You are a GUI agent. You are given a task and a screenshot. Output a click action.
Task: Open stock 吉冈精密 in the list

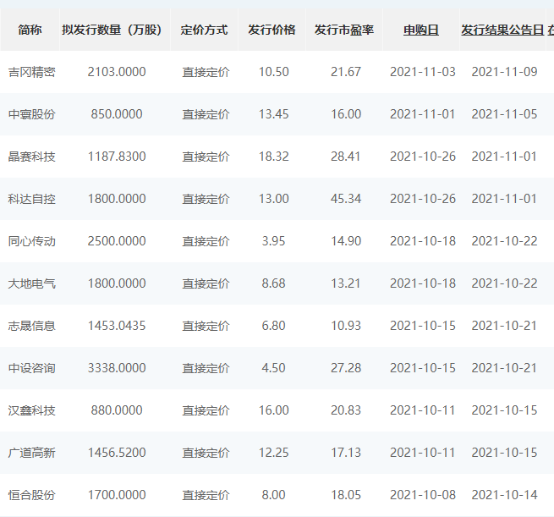(x=32, y=72)
